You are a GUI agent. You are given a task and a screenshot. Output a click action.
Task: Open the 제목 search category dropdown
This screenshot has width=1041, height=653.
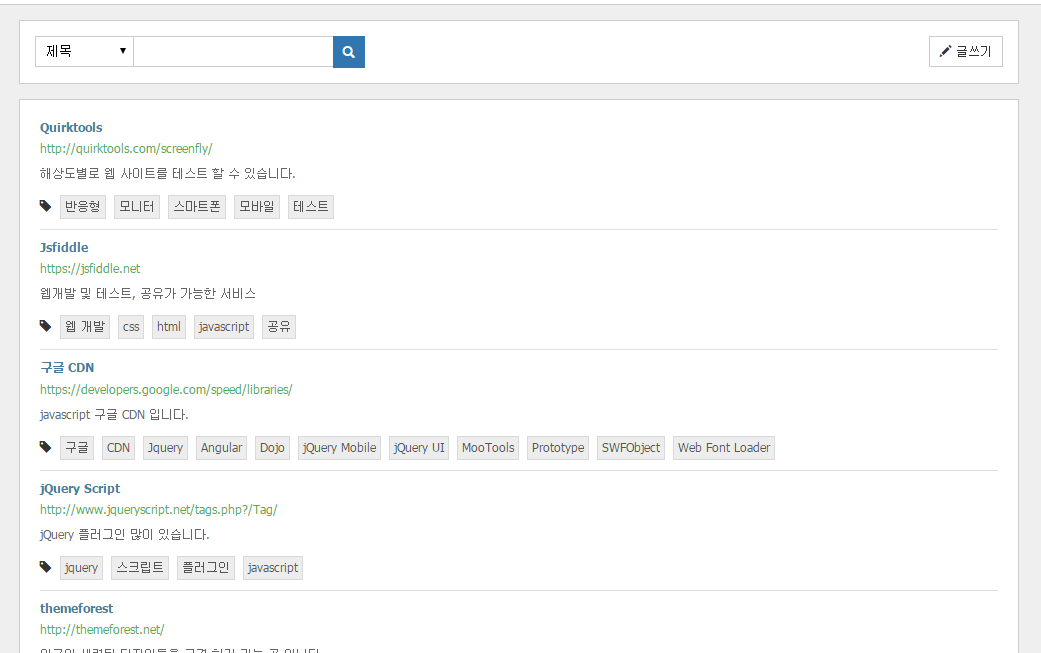(85, 52)
